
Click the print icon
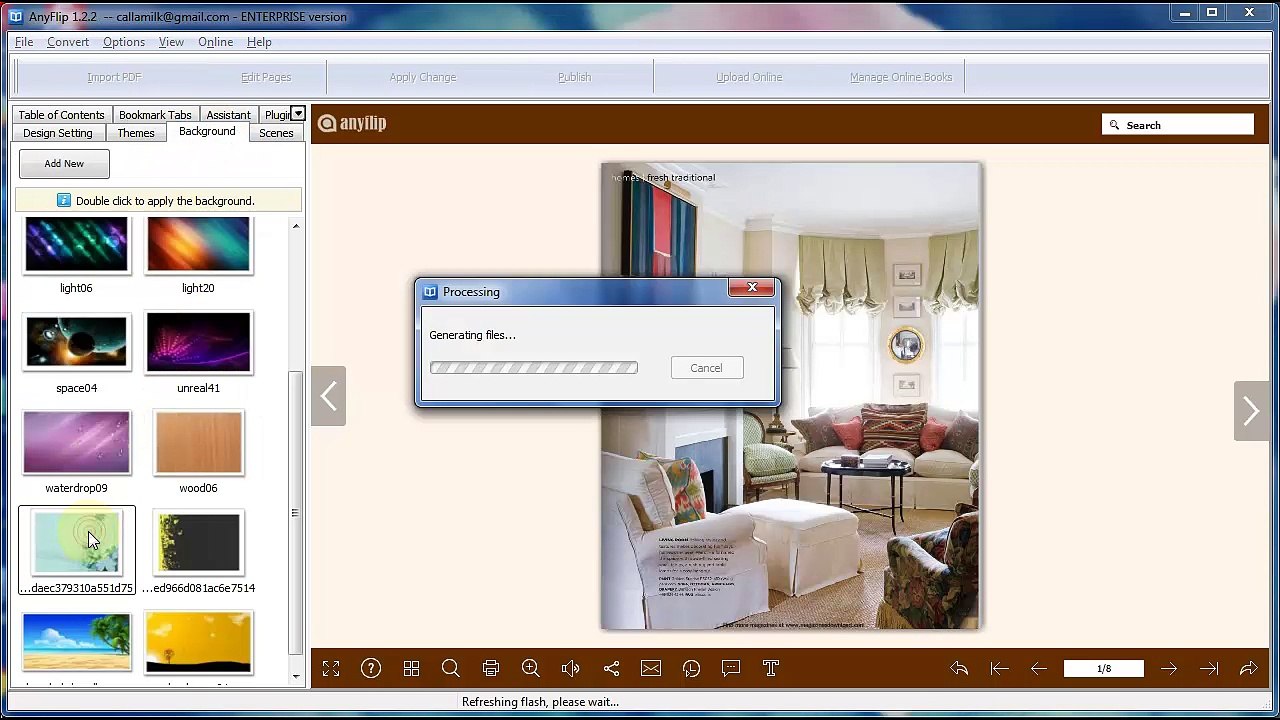491,669
